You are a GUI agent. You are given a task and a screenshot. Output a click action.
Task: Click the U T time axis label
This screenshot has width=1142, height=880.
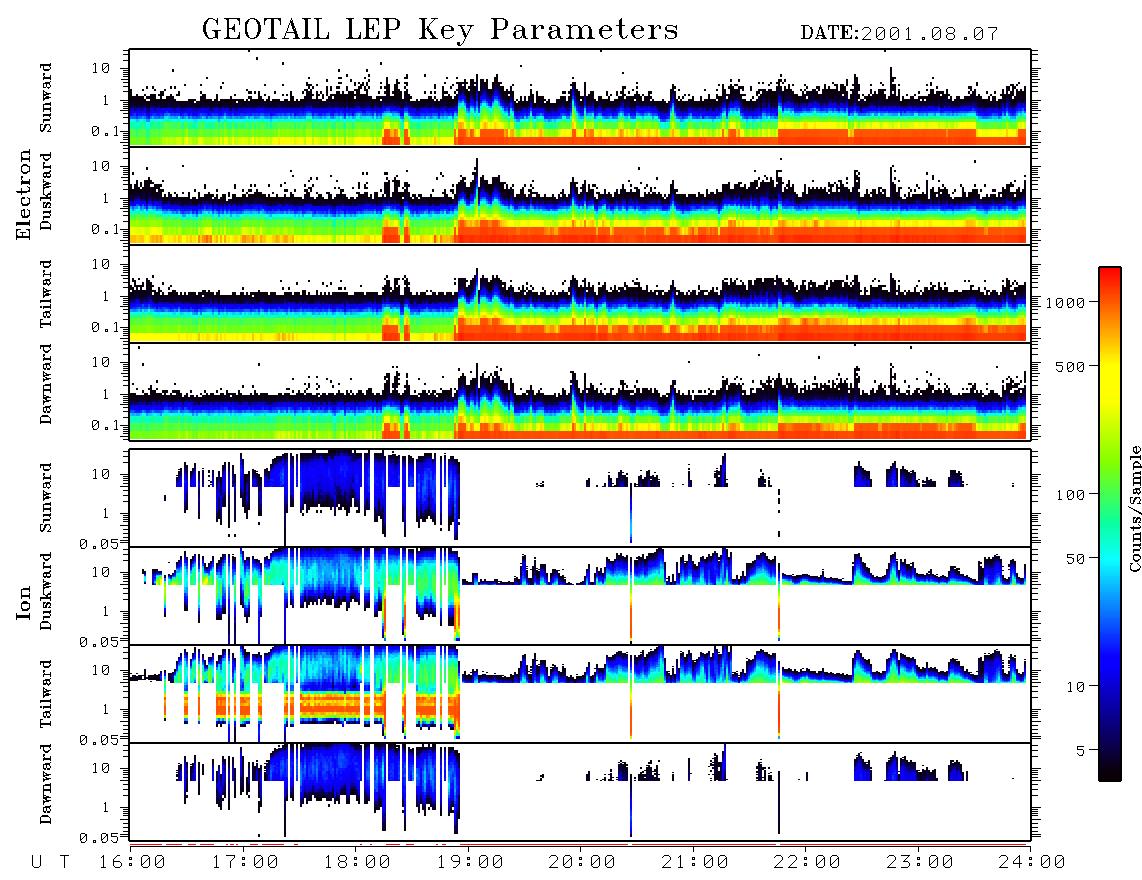pos(51,863)
